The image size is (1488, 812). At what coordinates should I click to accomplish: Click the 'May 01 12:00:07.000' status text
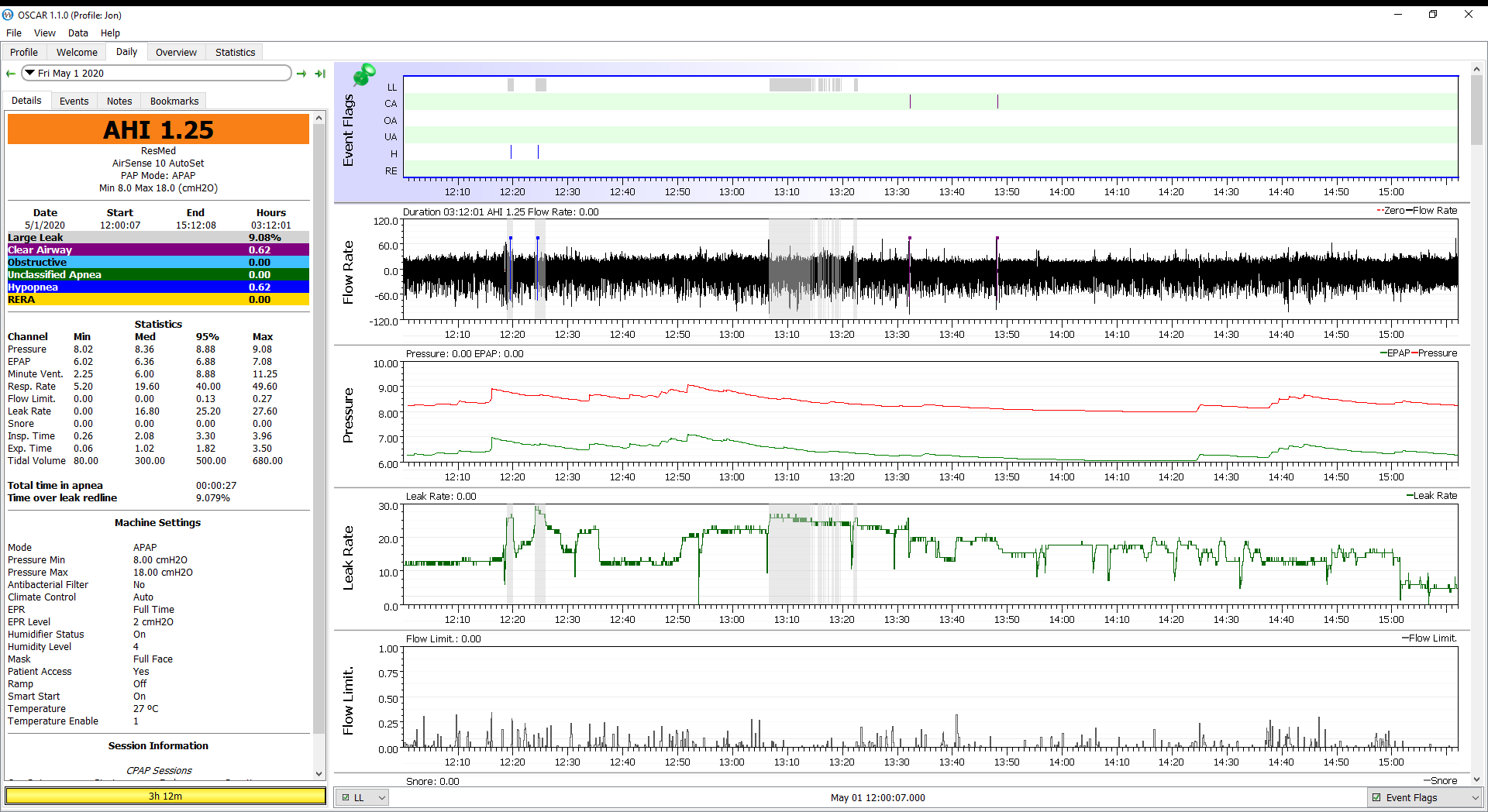tap(877, 797)
